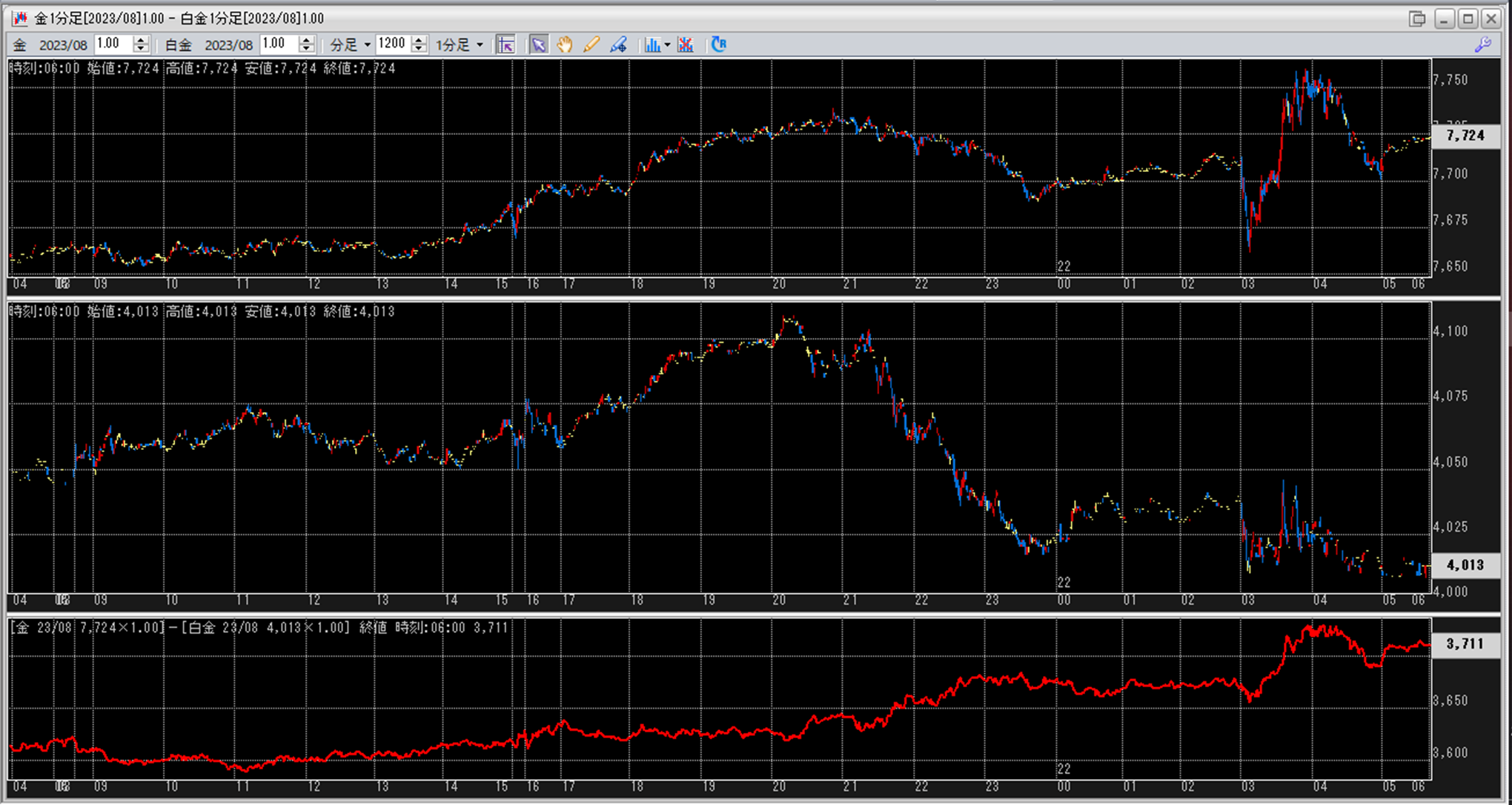Expand the 1分足 interval dropdown
Image resolution: width=1512 pixels, height=805 pixels.
coord(480,45)
